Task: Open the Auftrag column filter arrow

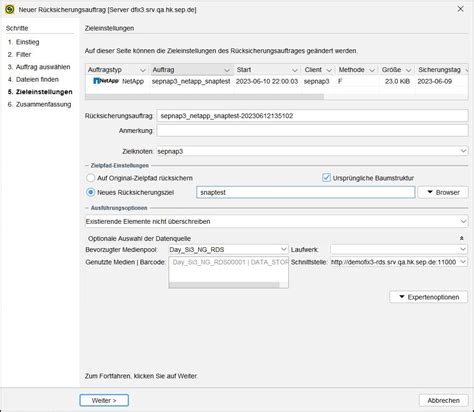Action: [227, 70]
